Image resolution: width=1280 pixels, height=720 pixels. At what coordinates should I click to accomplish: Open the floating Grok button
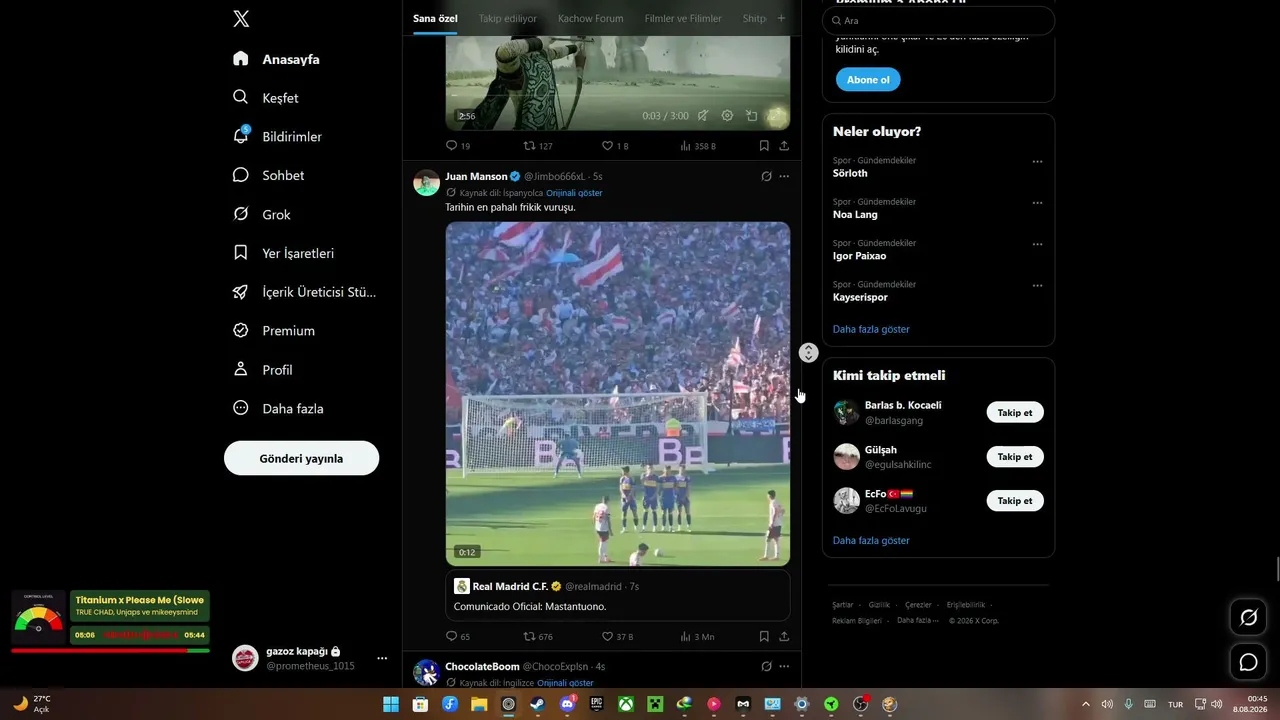pyautogui.click(x=1248, y=617)
